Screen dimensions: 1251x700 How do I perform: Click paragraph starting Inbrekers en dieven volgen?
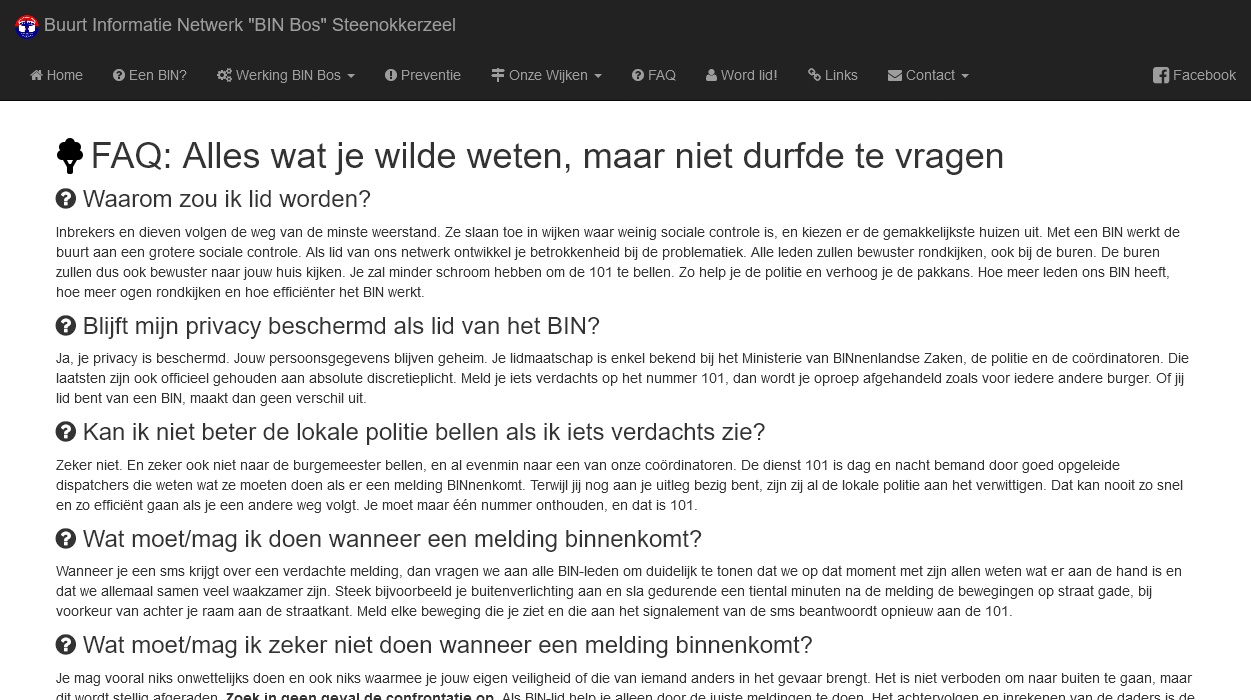pos(619,262)
